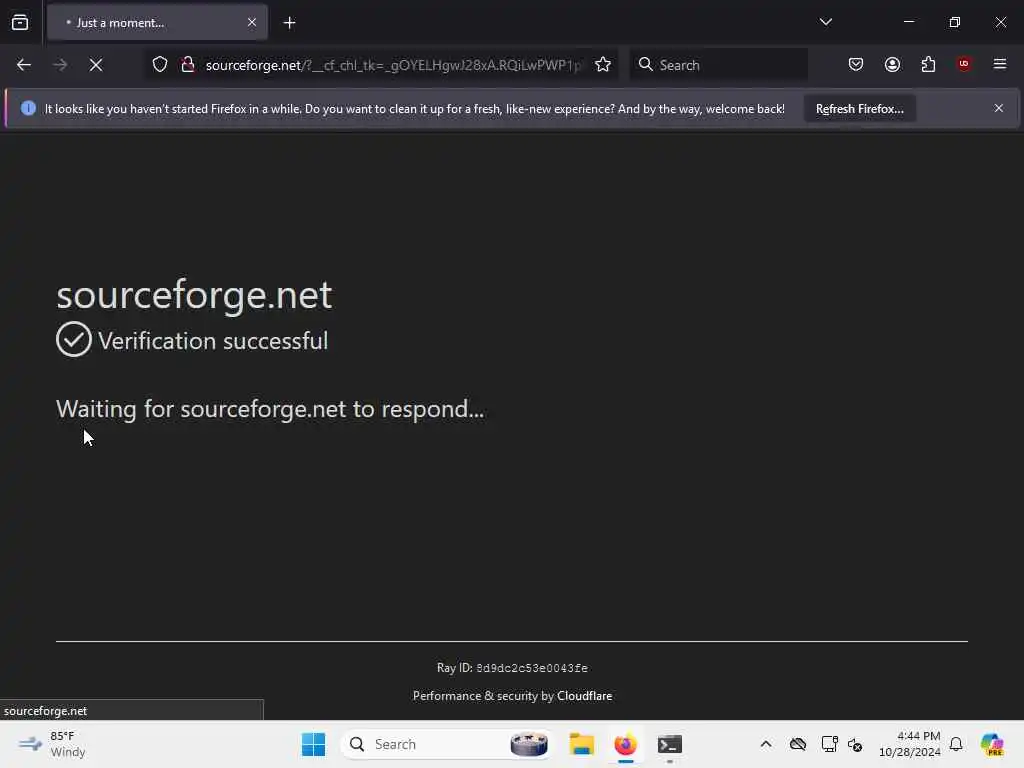Open the uBlock Origin extension icon
Screen dimensions: 1024x768
(964, 64)
